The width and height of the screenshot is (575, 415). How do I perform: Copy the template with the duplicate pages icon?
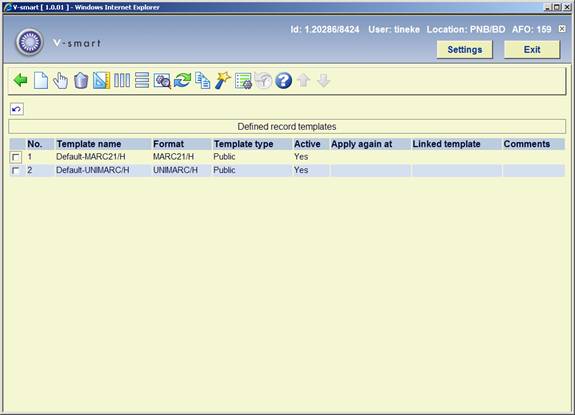202,80
